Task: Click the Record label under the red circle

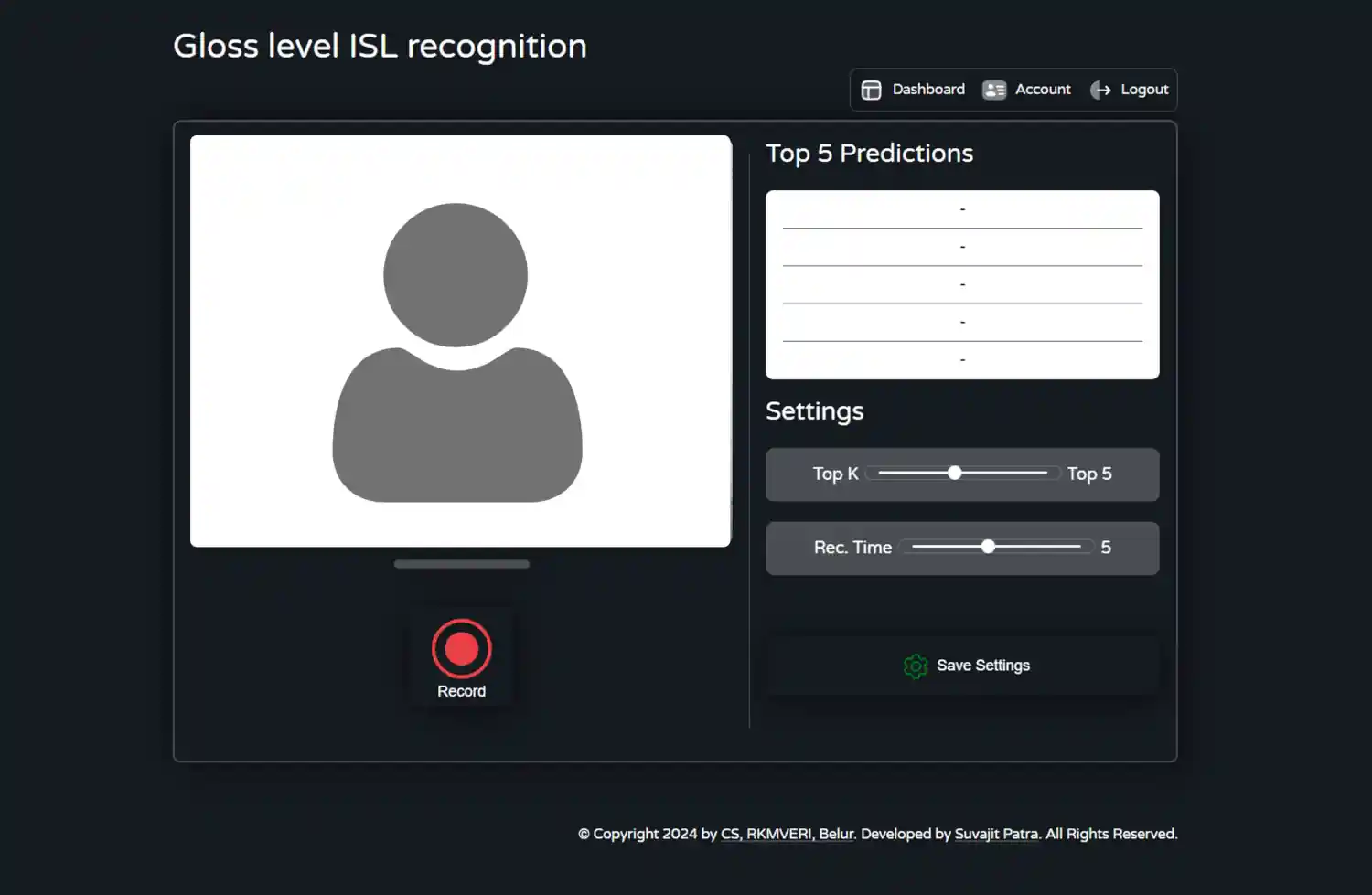Action: click(461, 691)
